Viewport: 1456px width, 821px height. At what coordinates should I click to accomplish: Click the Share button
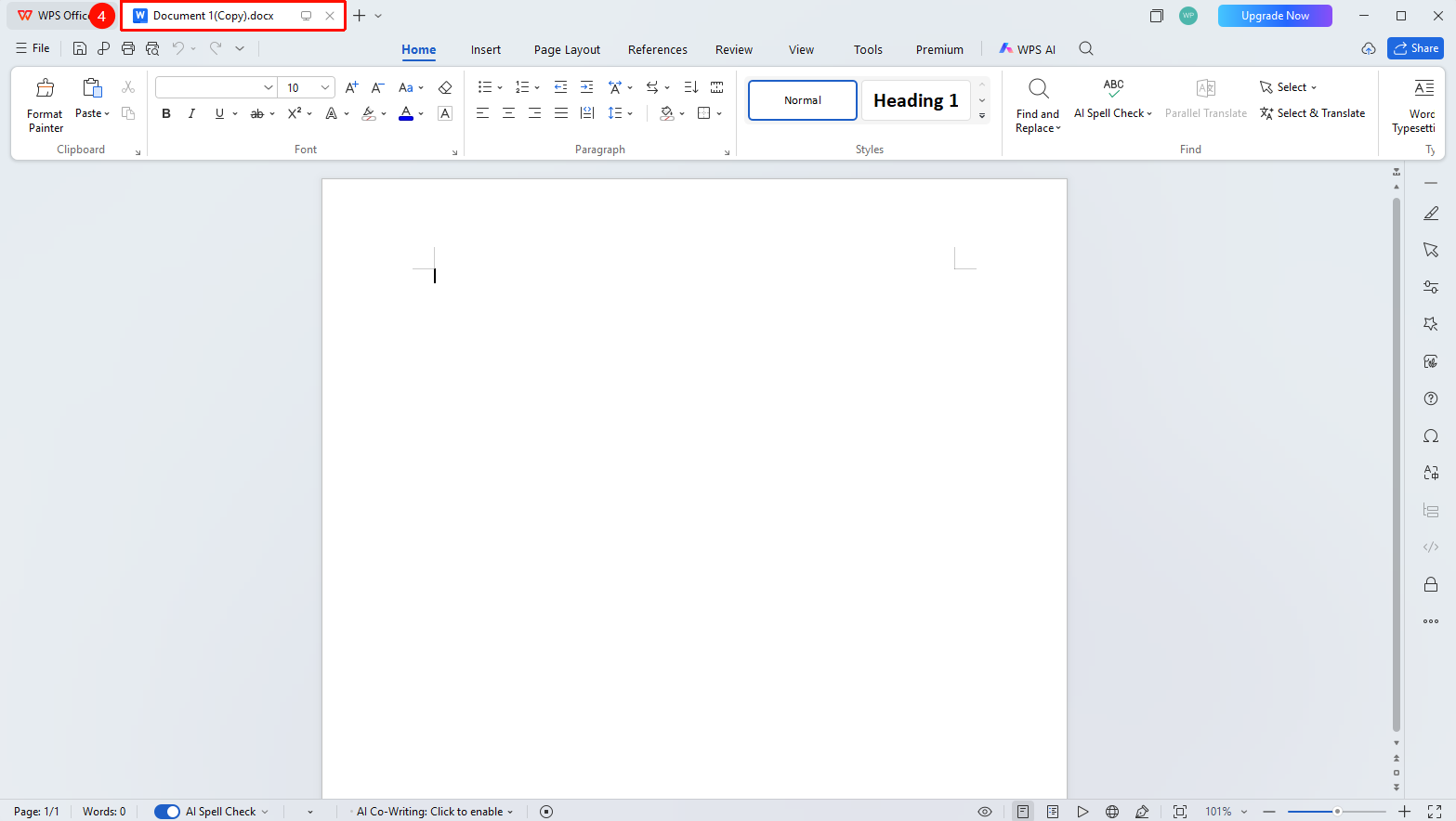(1415, 48)
